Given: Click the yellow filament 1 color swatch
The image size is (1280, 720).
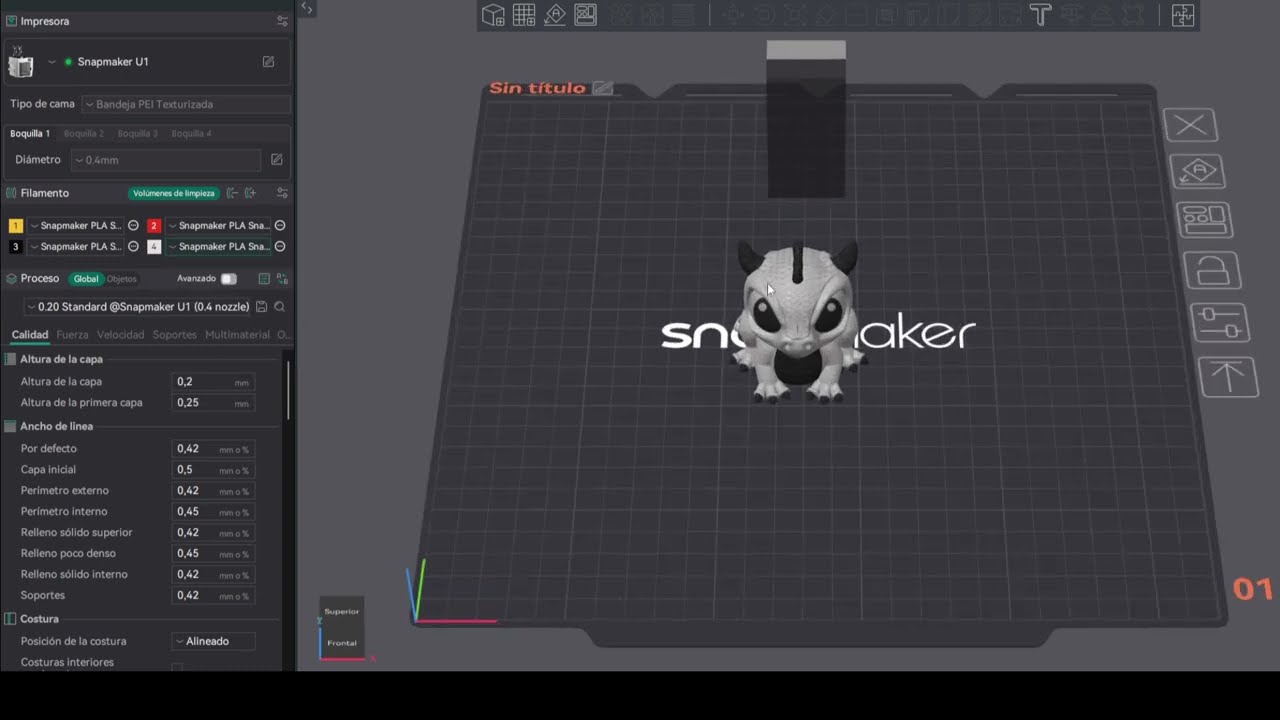Looking at the screenshot, I should tap(16, 226).
